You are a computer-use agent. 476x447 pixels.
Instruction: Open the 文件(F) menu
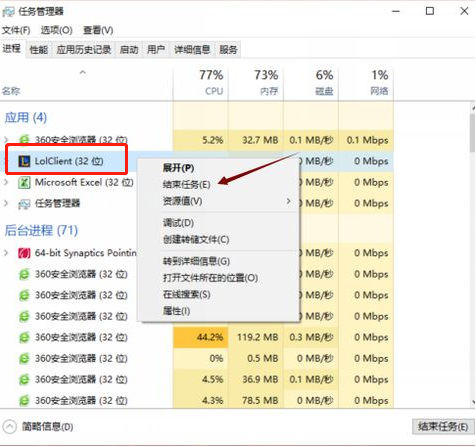(16, 30)
